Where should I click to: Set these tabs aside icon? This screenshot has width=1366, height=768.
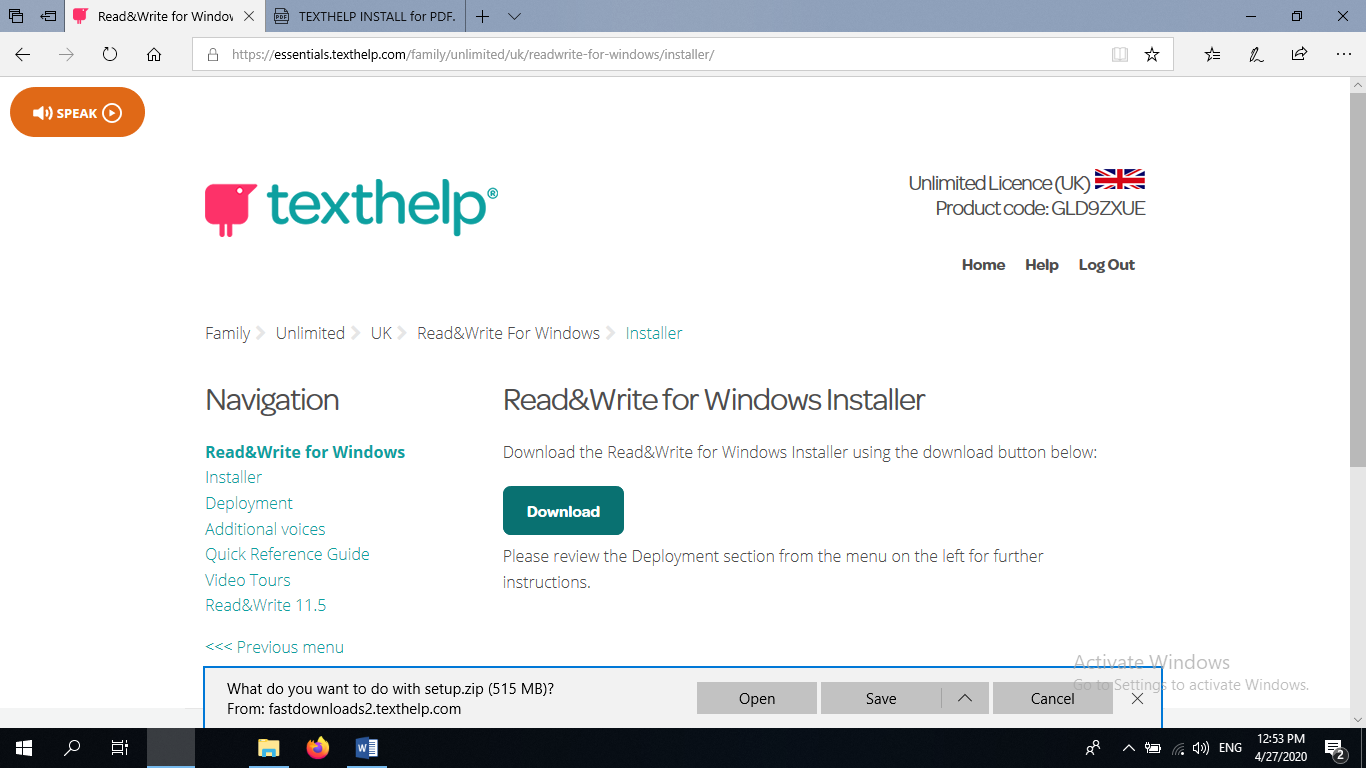pyautogui.click(x=48, y=16)
